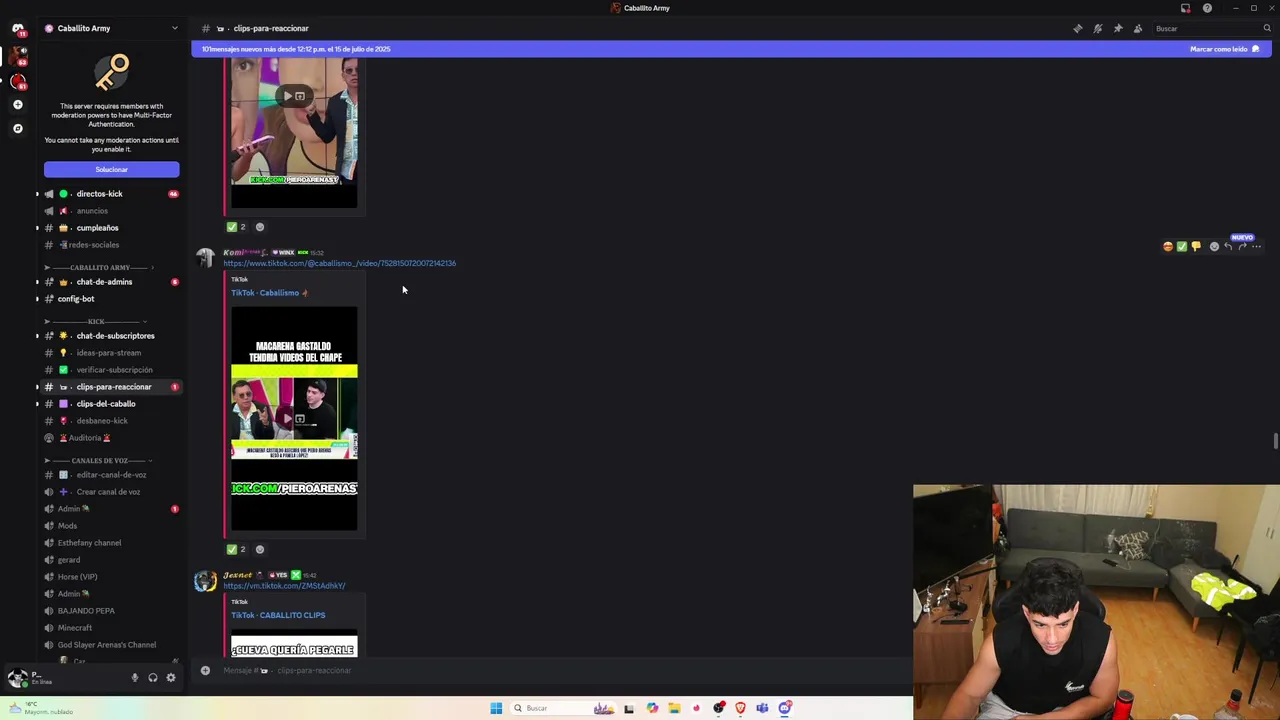Go to ideas-para-stream channel
1280x720 pixels.
coord(111,353)
